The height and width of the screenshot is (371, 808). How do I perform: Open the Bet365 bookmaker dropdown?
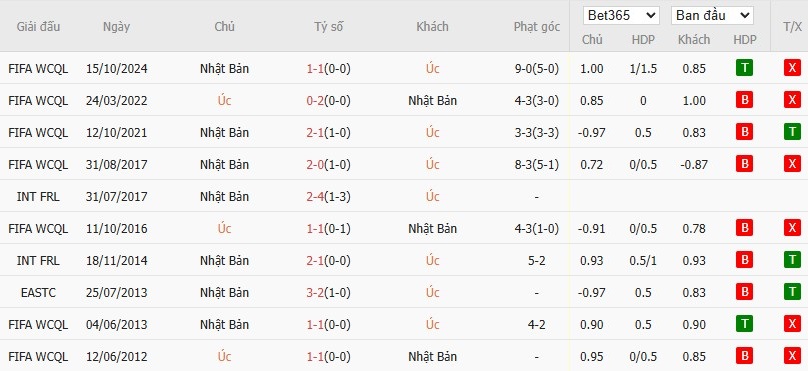621,15
